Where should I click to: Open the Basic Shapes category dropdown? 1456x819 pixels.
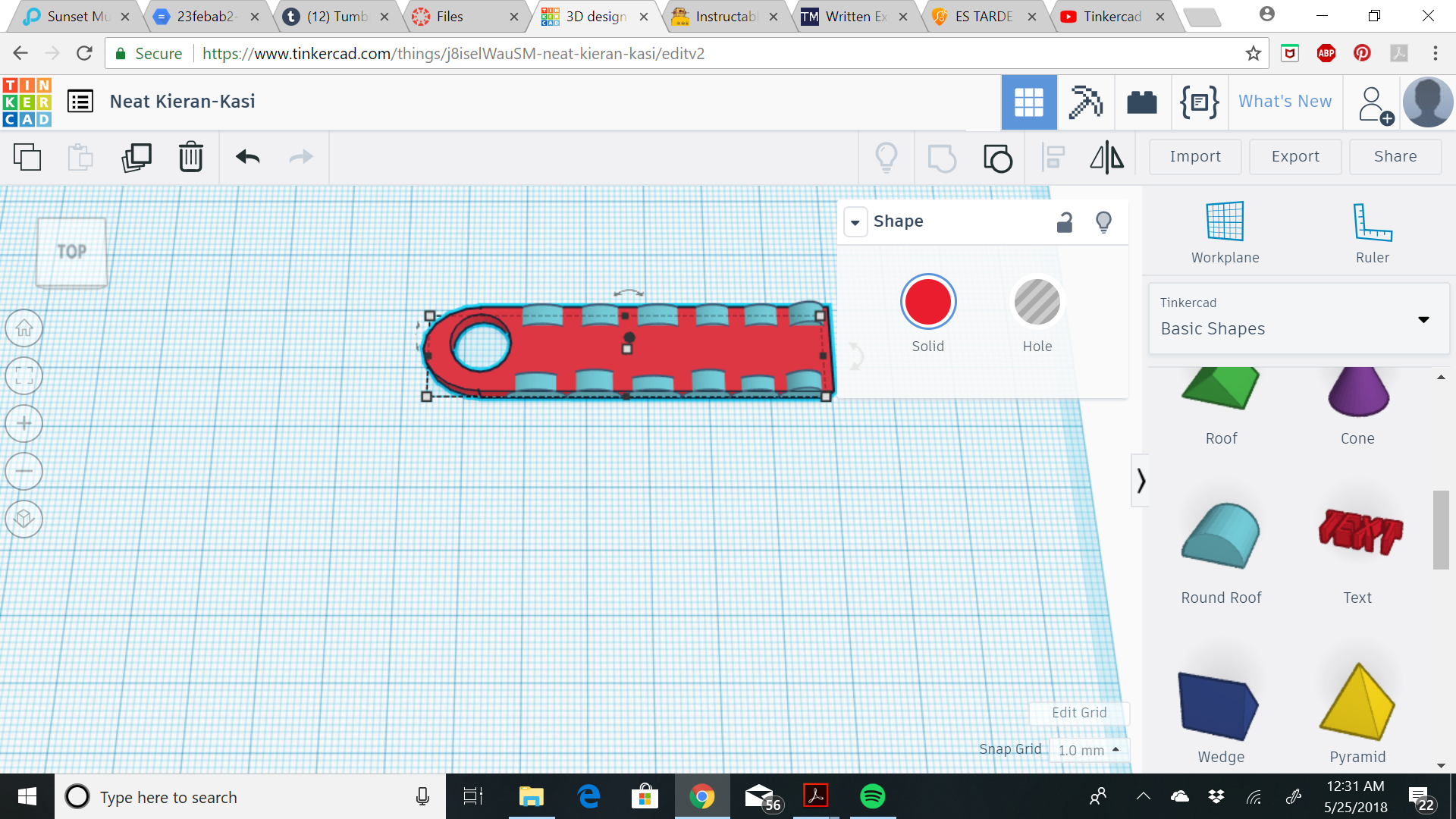pyautogui.click(x=1299, y=318)
